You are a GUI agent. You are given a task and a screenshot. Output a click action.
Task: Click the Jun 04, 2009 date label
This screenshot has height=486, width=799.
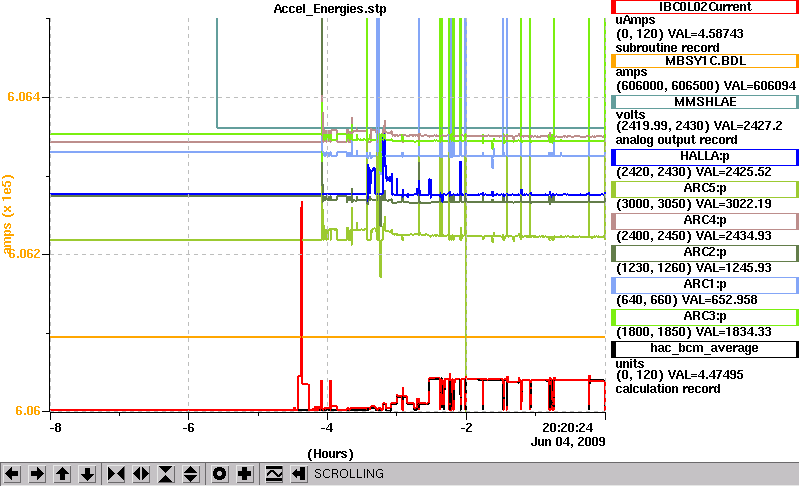point(568,442)
